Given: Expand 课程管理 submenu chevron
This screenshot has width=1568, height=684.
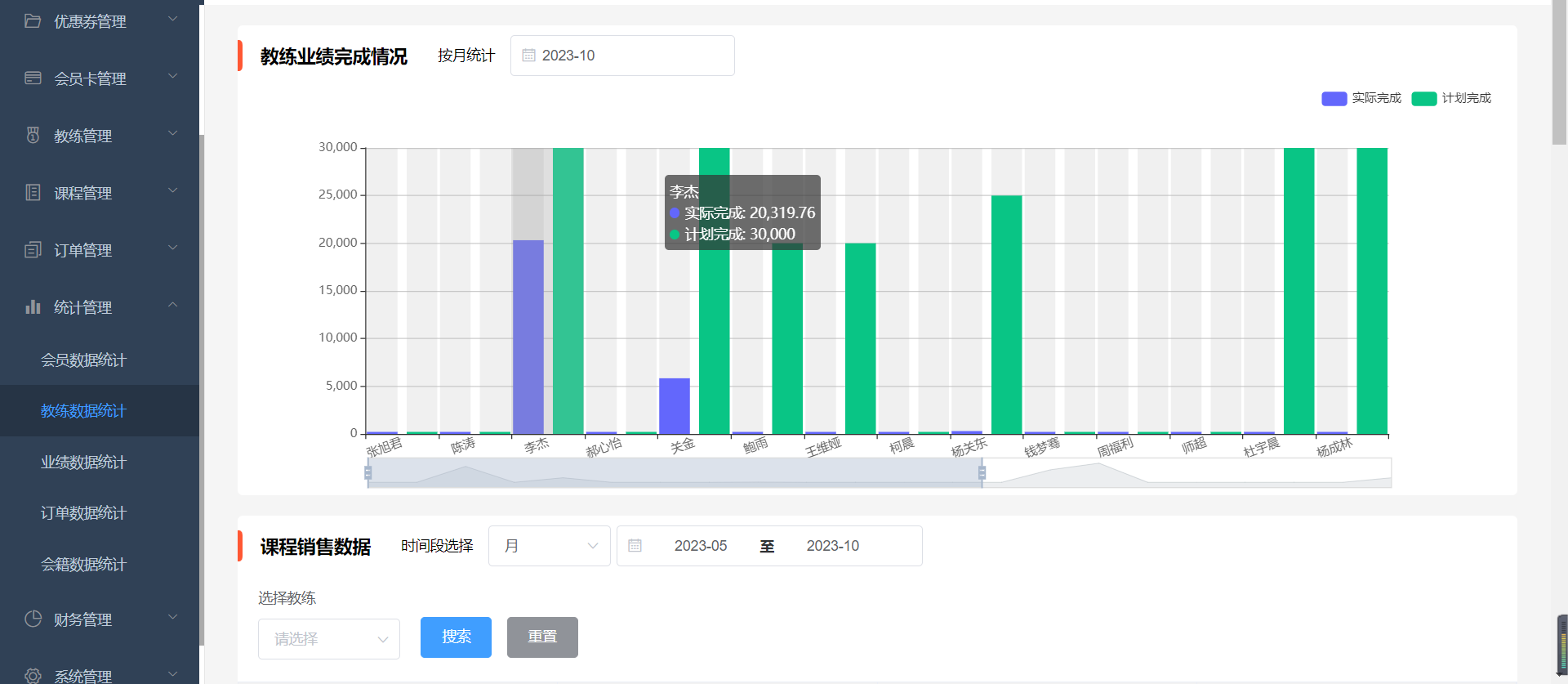Looking at the screenshot, I should click(x=172, y=190).
